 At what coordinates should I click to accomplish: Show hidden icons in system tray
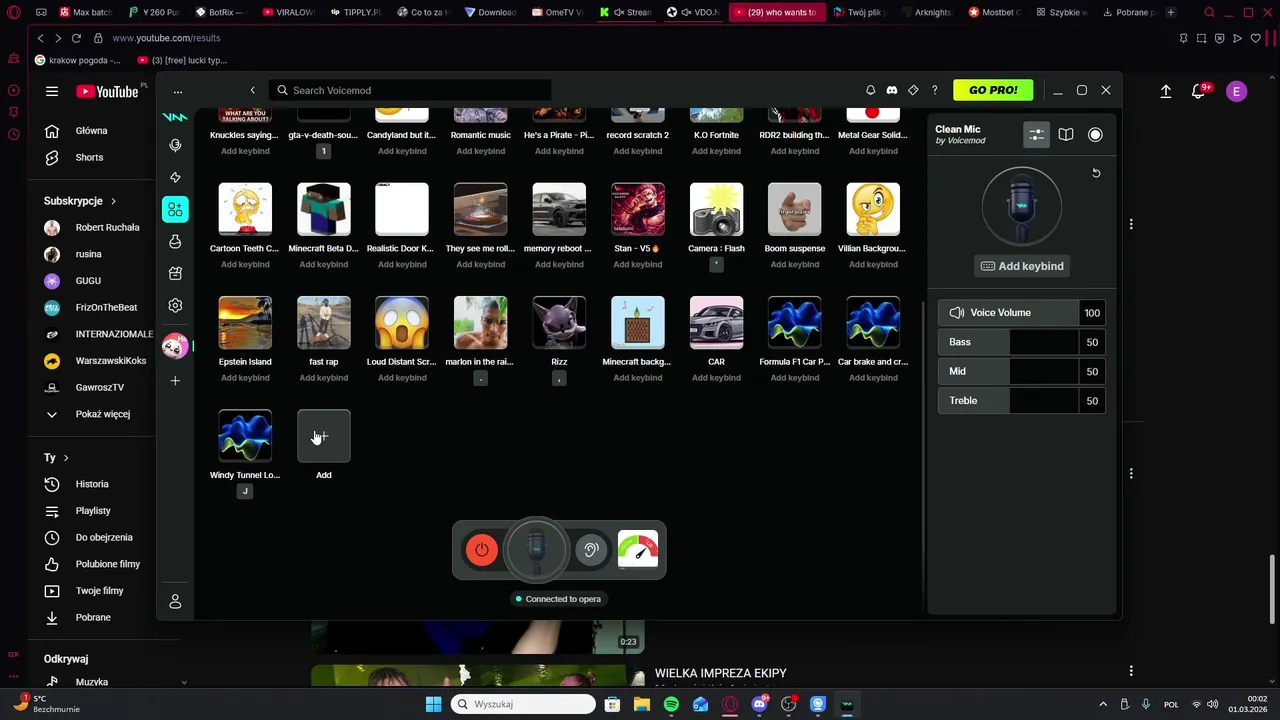pyautogui.click(x=1103, y=704)
